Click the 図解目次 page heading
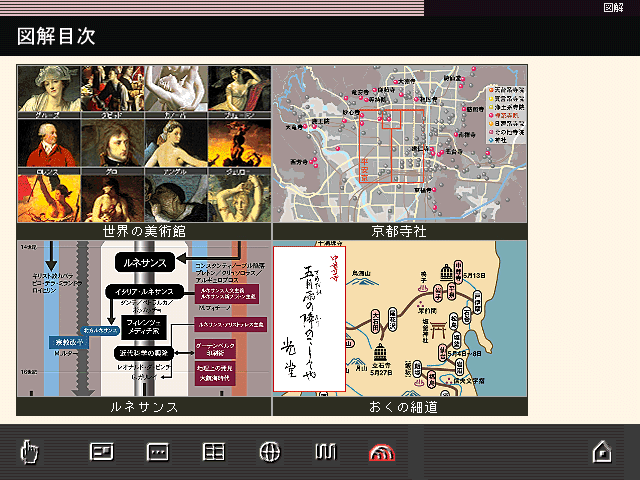Image resolution: width=640 pixels, height=480 pixels. (x=56, y=36)
